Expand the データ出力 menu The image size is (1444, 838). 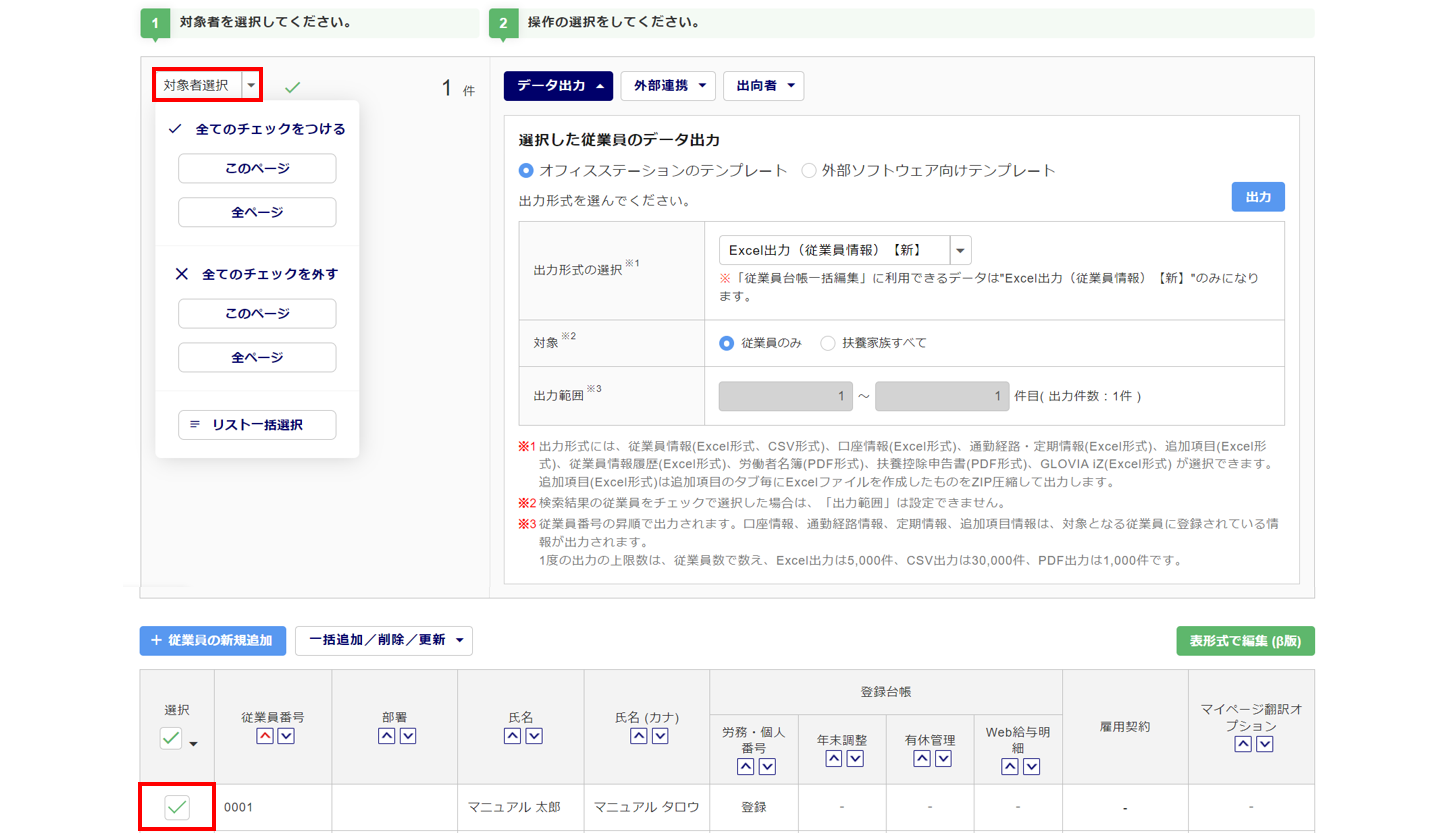click(557, 86)
